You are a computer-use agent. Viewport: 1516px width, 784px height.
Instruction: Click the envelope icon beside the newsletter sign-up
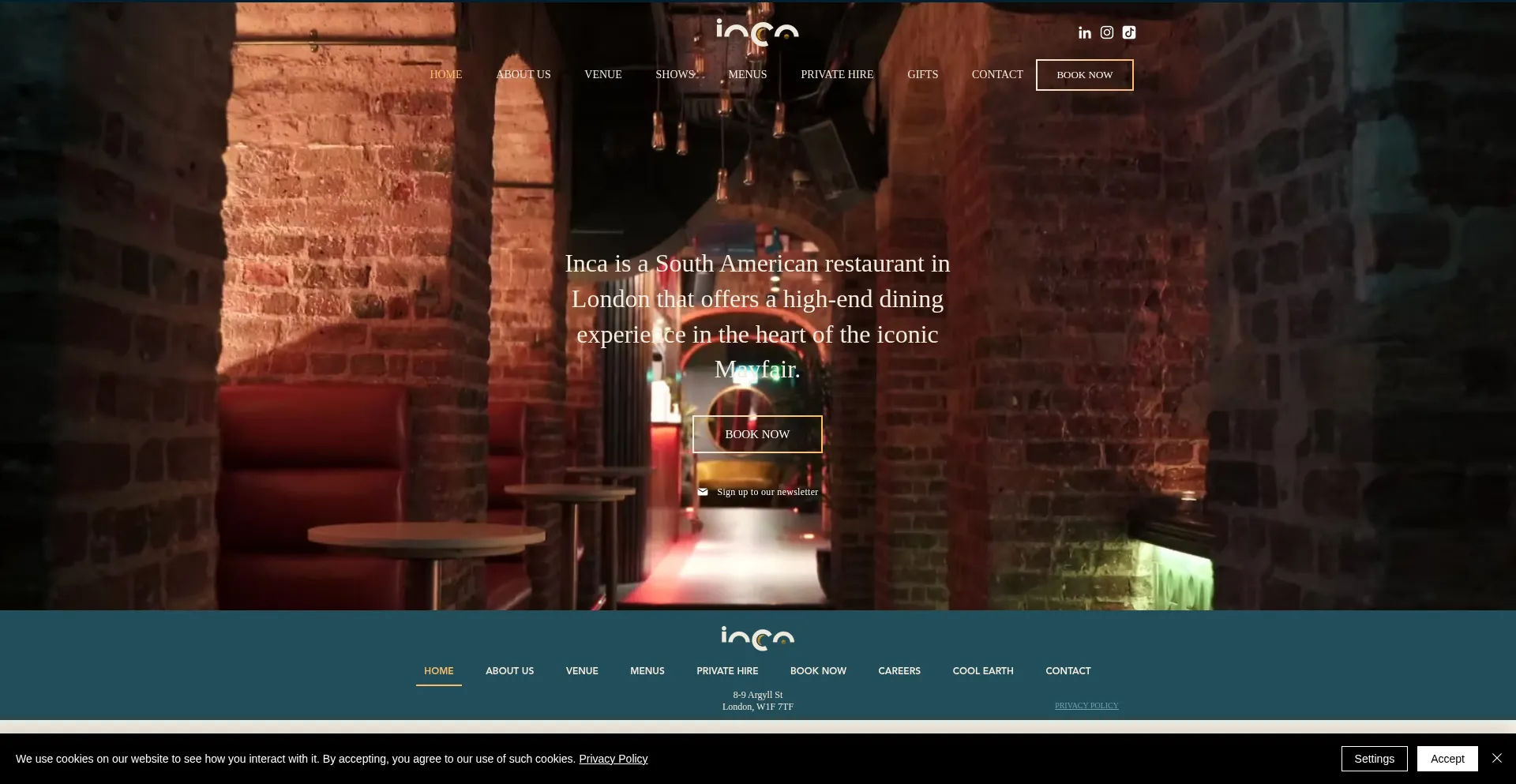[x=703, y=492]
